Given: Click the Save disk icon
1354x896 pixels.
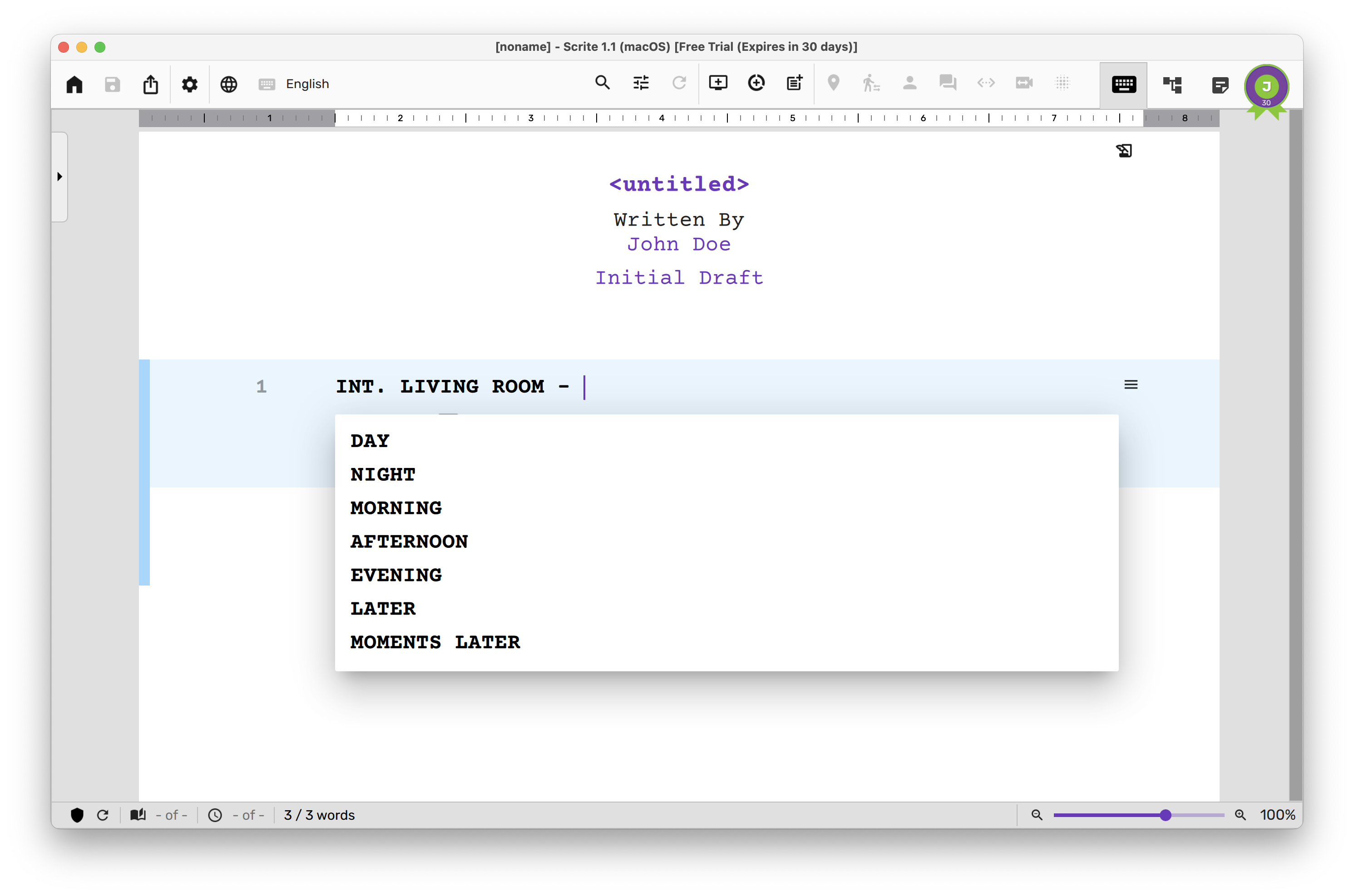Looking at the screenshot, I should coord(113,84).
